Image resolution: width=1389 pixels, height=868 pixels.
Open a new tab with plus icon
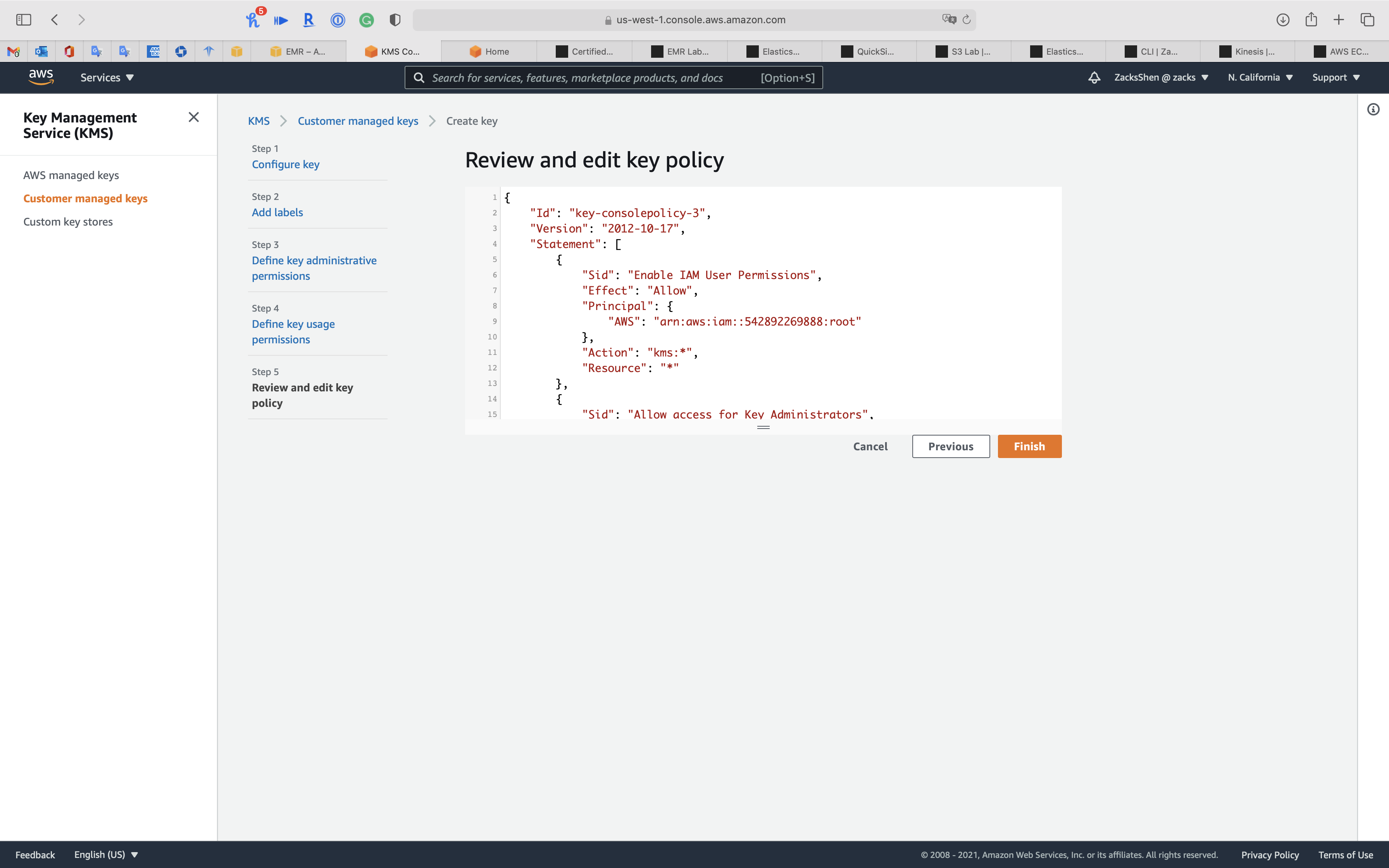click(1339, 19)
